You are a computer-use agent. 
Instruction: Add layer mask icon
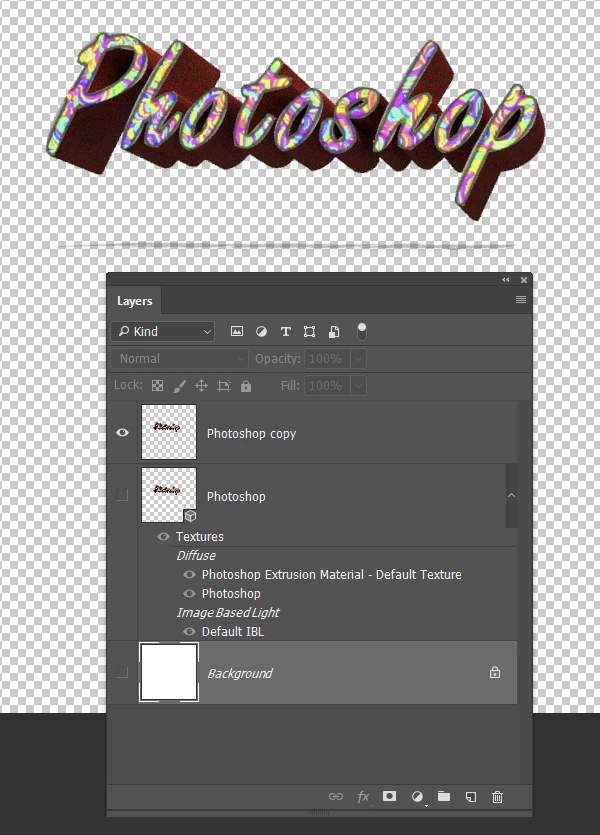pyautogui.click(x=389, y=796)
